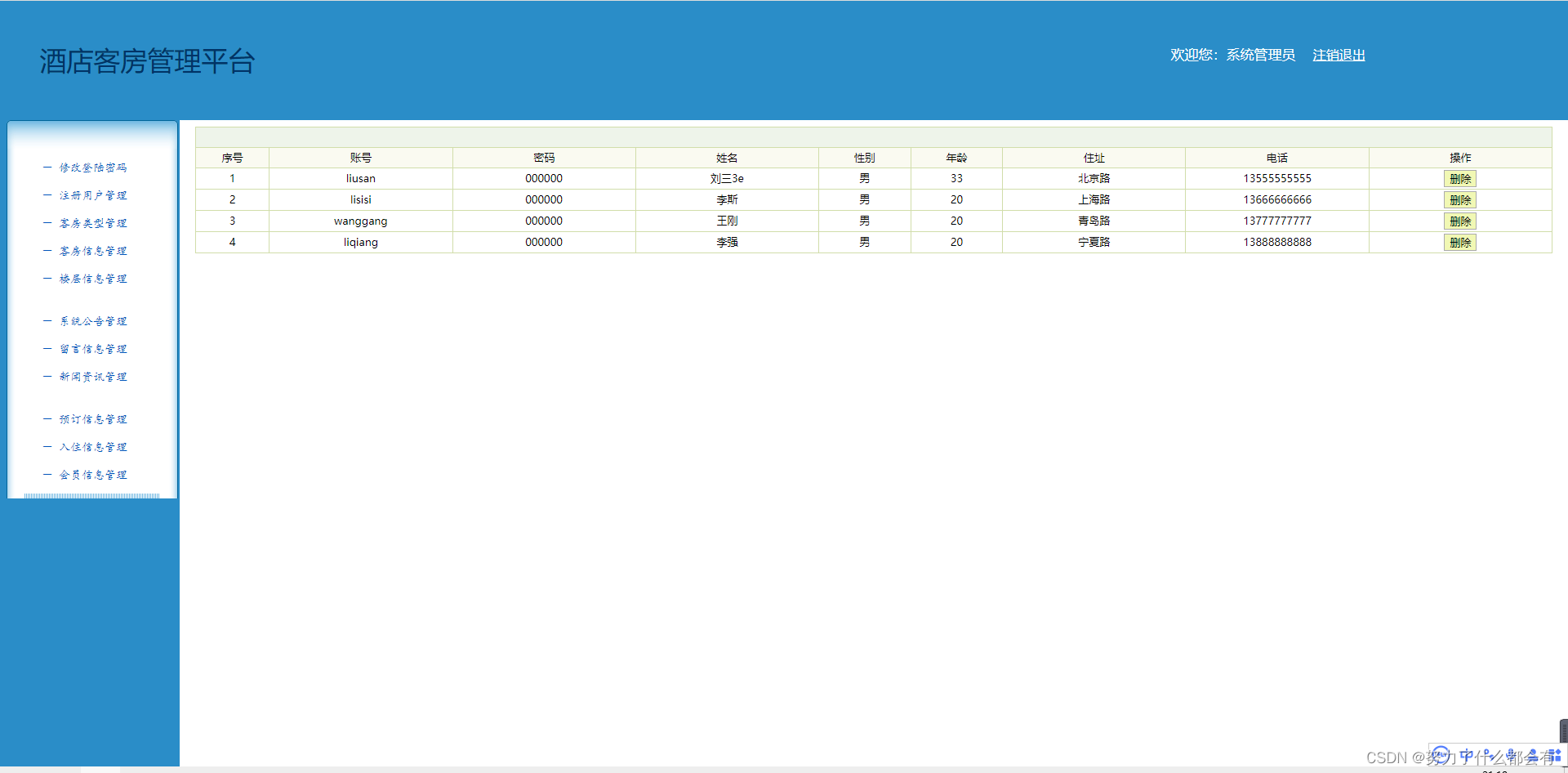Click the 酒店客房管理平台 title

tap(147, 61)
